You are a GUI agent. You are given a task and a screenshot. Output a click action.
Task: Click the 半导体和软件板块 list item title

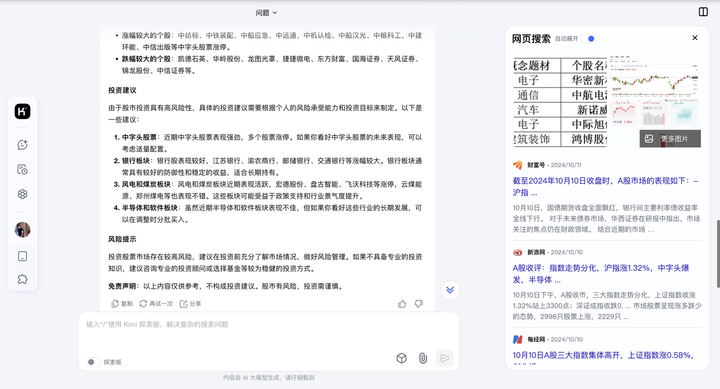[150, 208]
